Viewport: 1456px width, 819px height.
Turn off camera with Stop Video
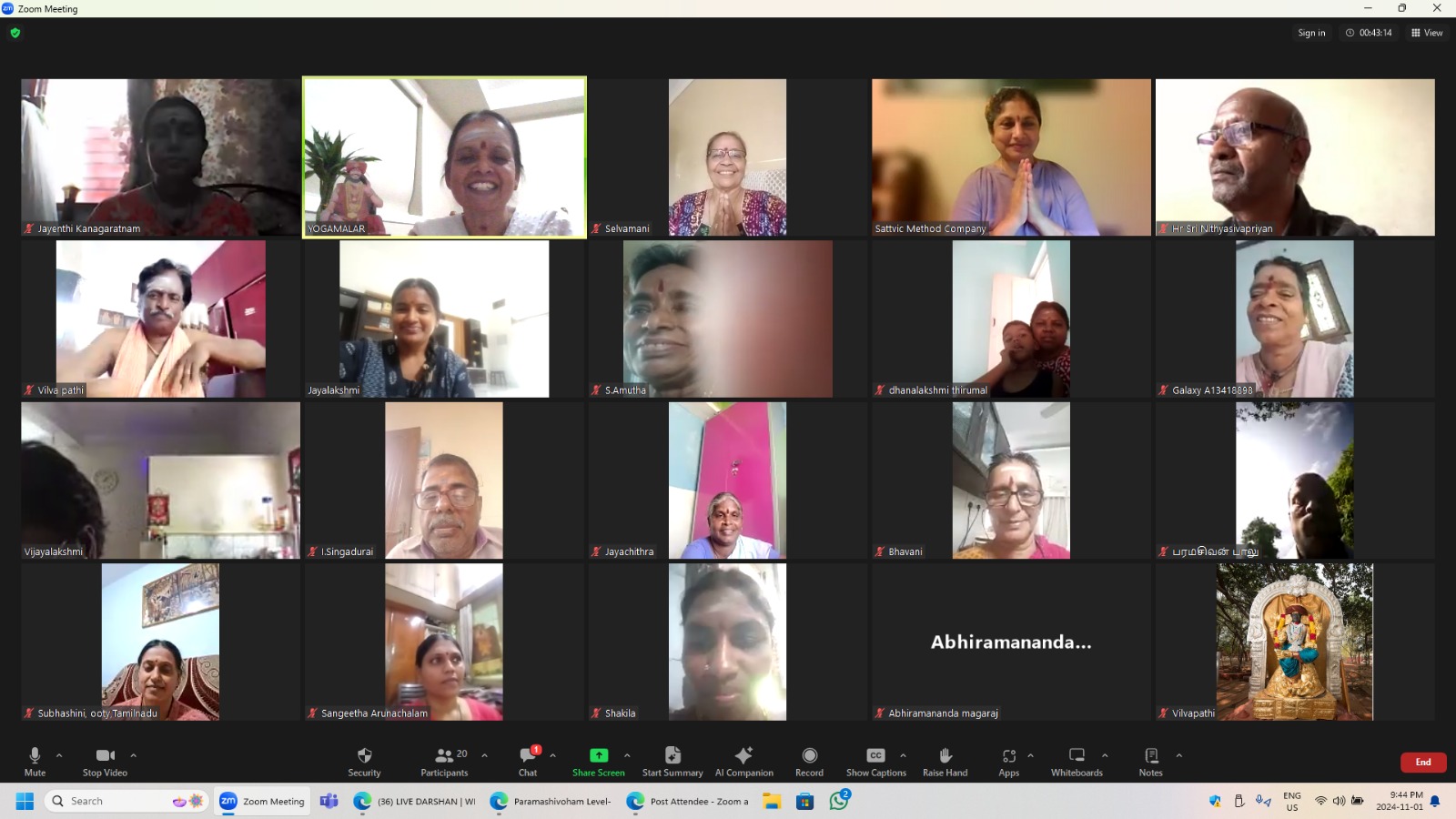tap(105, 761)
